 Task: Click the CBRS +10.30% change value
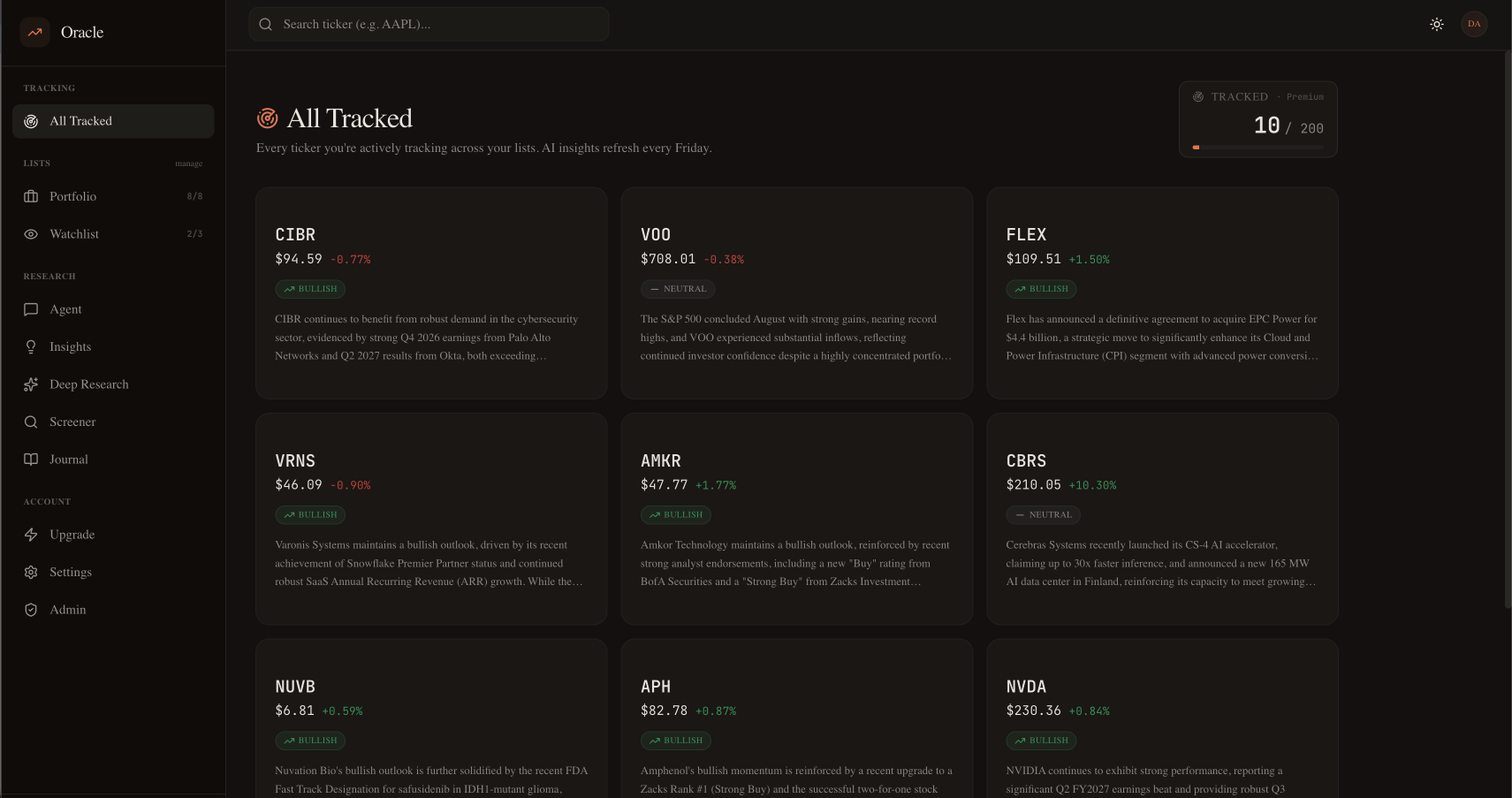click(x=1092, y=485)
